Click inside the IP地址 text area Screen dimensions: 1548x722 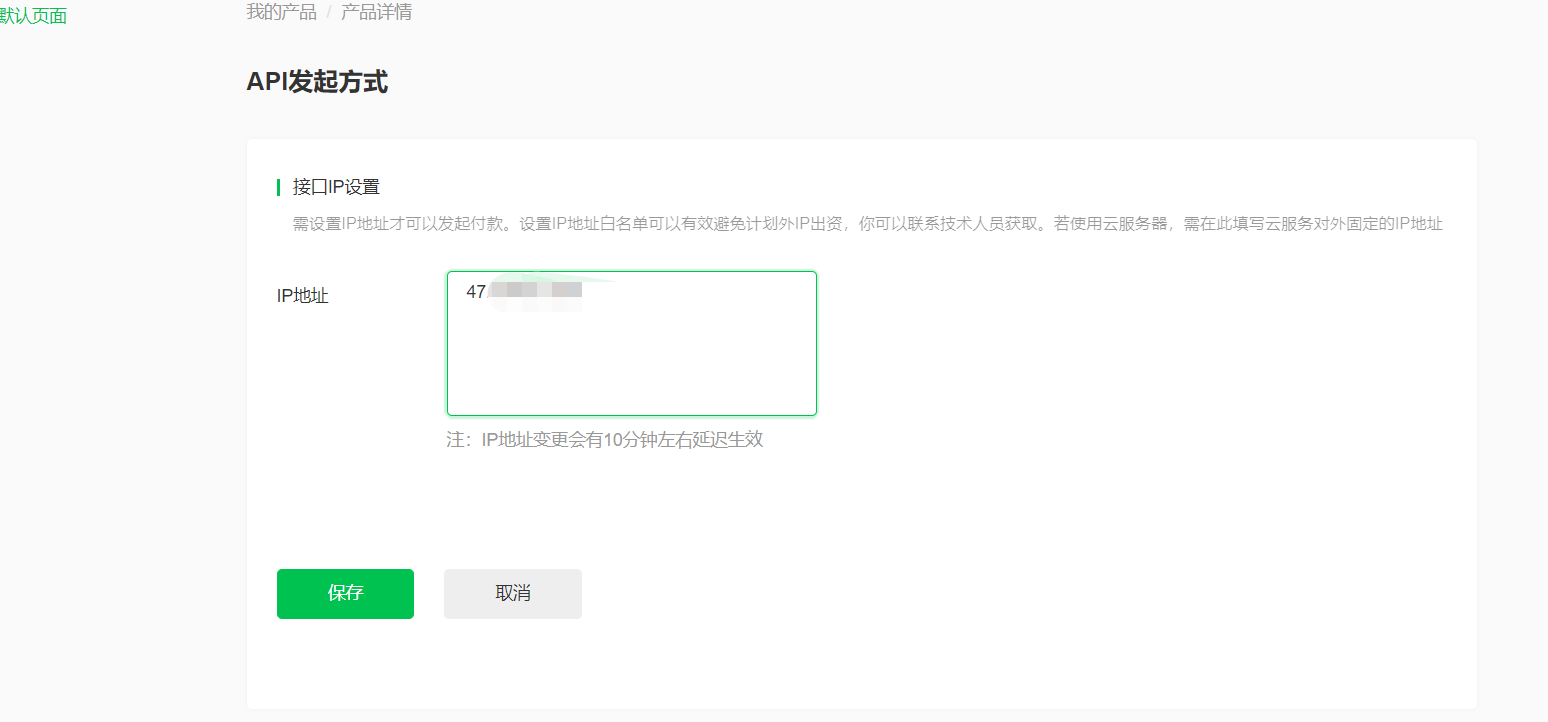[632, 343]
